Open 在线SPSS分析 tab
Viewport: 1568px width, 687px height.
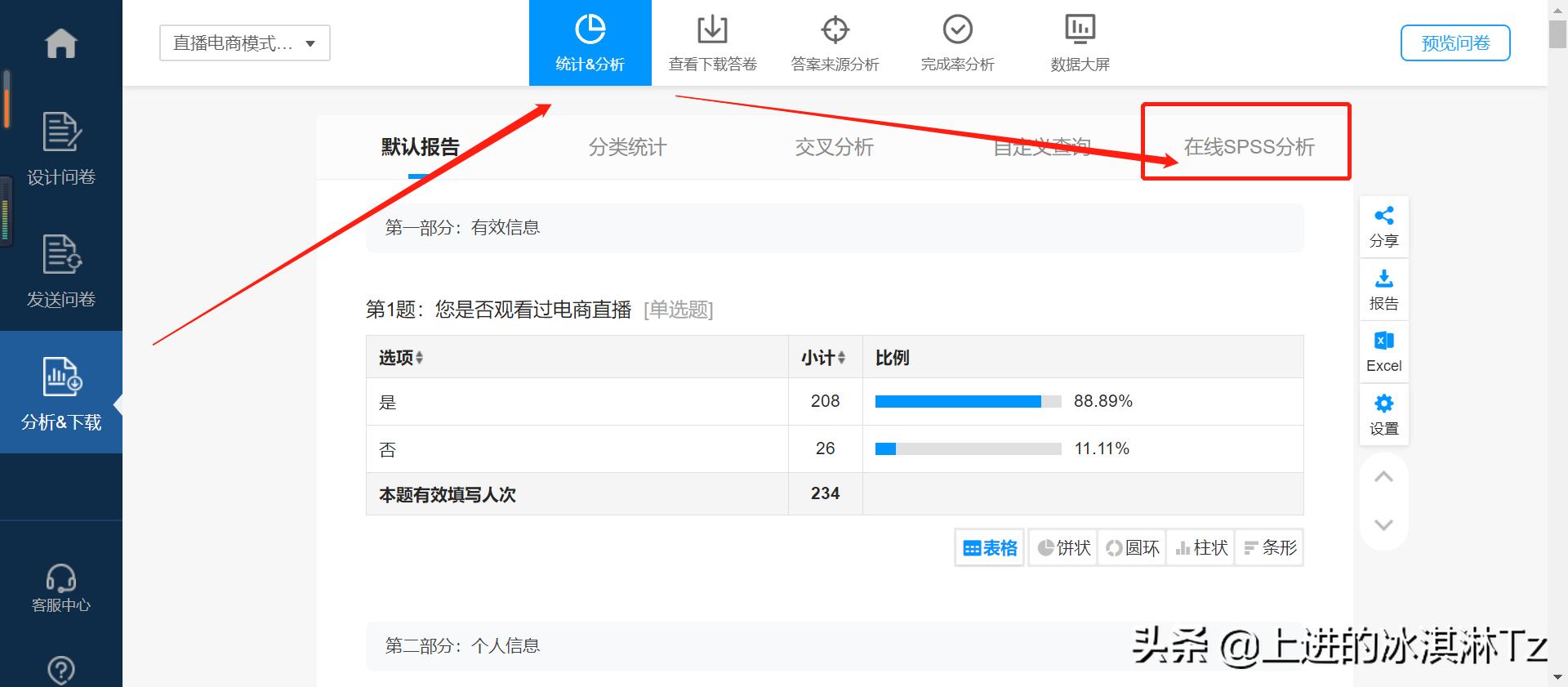pos(1249,147)
